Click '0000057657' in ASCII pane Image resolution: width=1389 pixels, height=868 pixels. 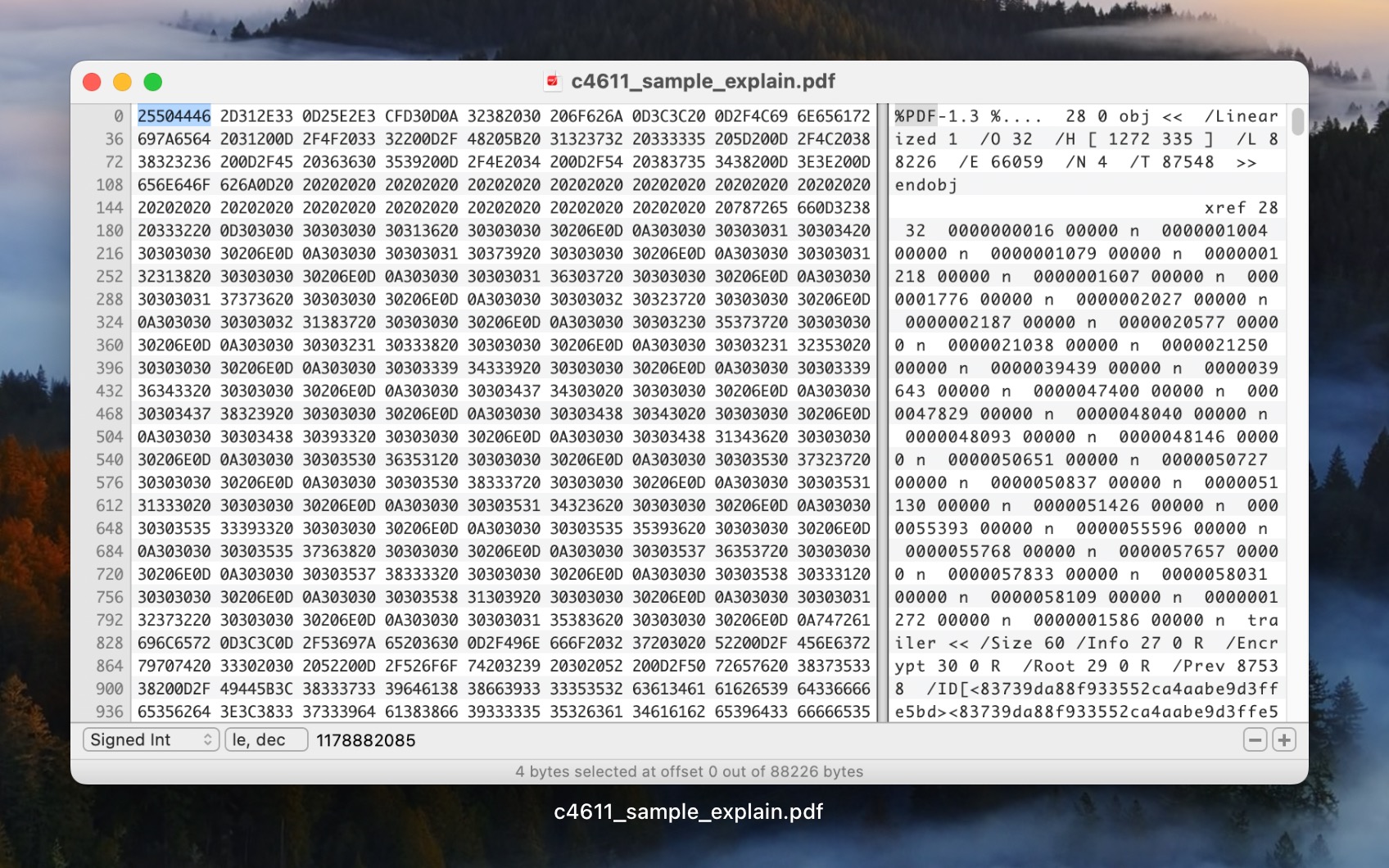click(x=1172, y=552)
